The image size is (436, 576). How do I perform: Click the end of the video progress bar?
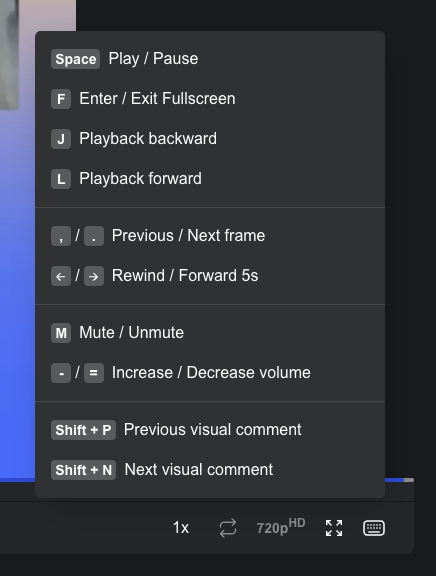click(409, 480)
